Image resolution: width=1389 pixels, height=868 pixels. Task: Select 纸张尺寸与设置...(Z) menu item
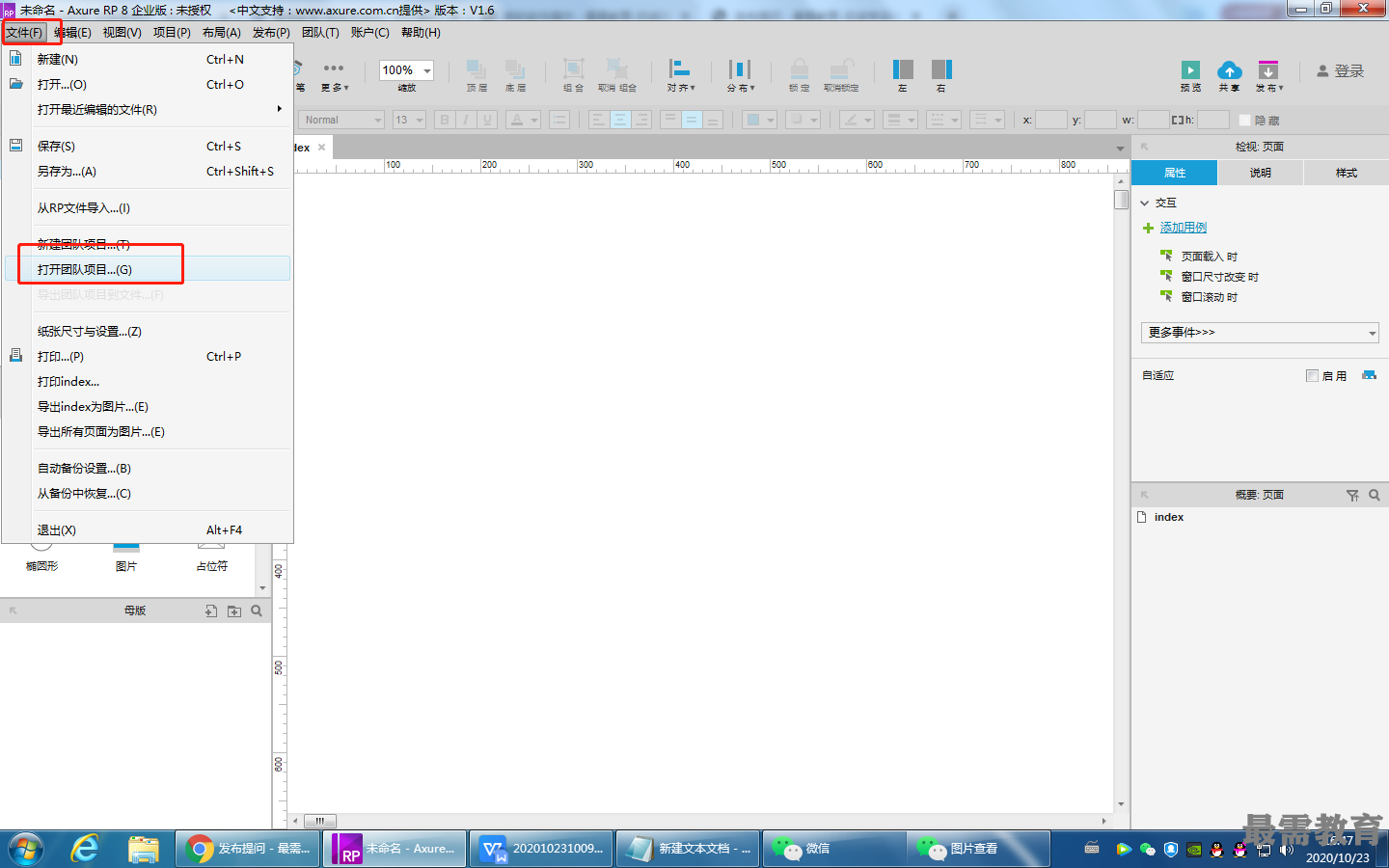(148, 331)
